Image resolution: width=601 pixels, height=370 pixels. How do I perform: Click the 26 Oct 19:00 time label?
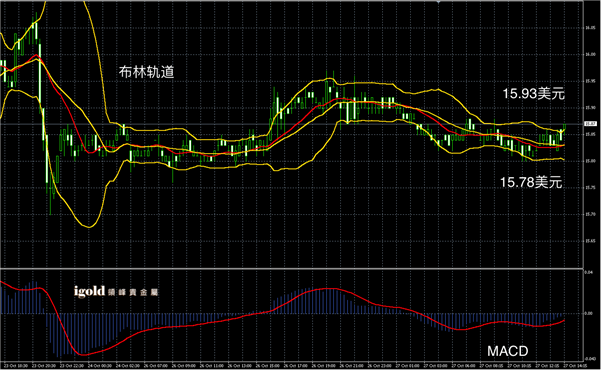pyautogui.click(x=324, y=366)
